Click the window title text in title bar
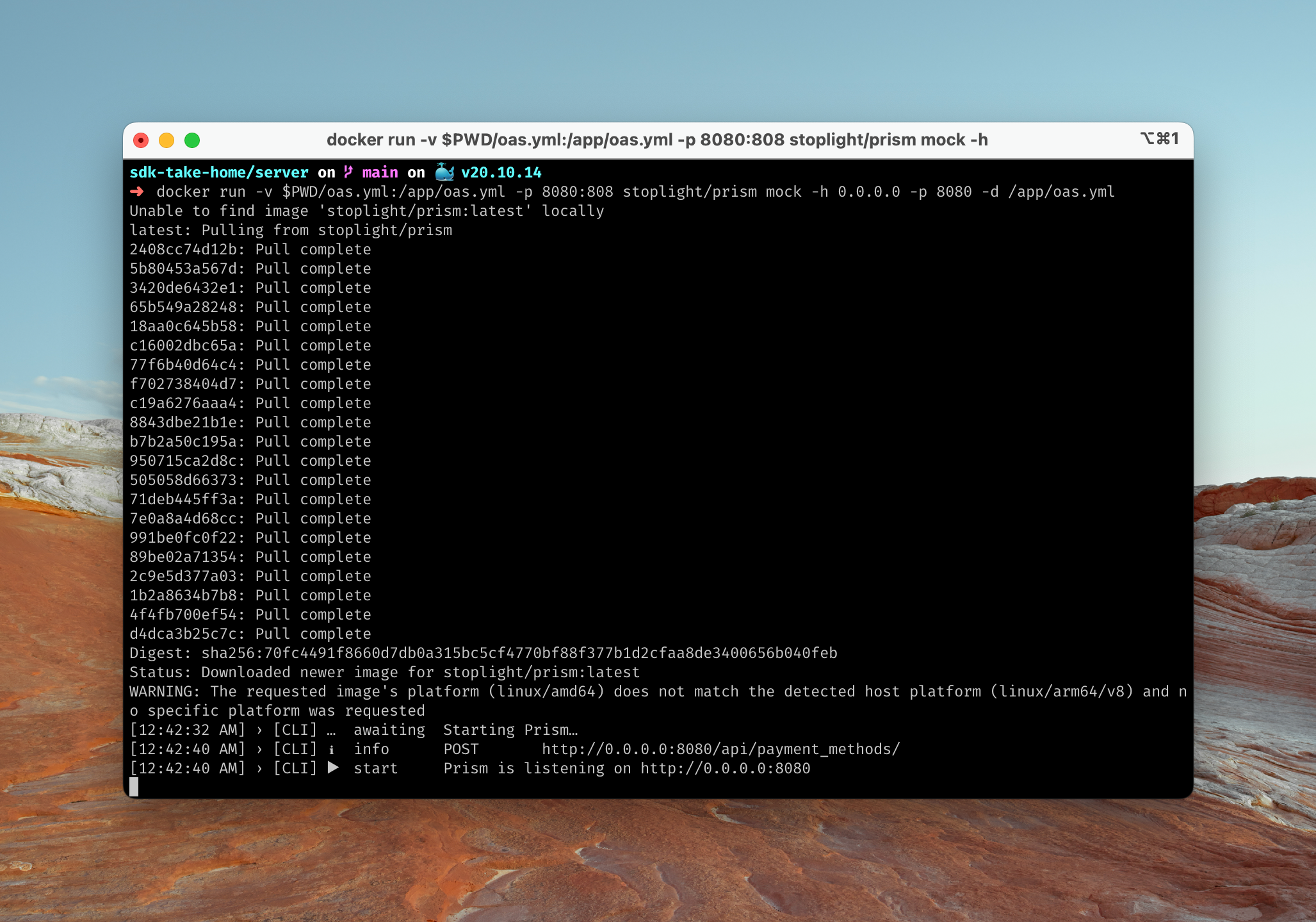 pos(657,140)
